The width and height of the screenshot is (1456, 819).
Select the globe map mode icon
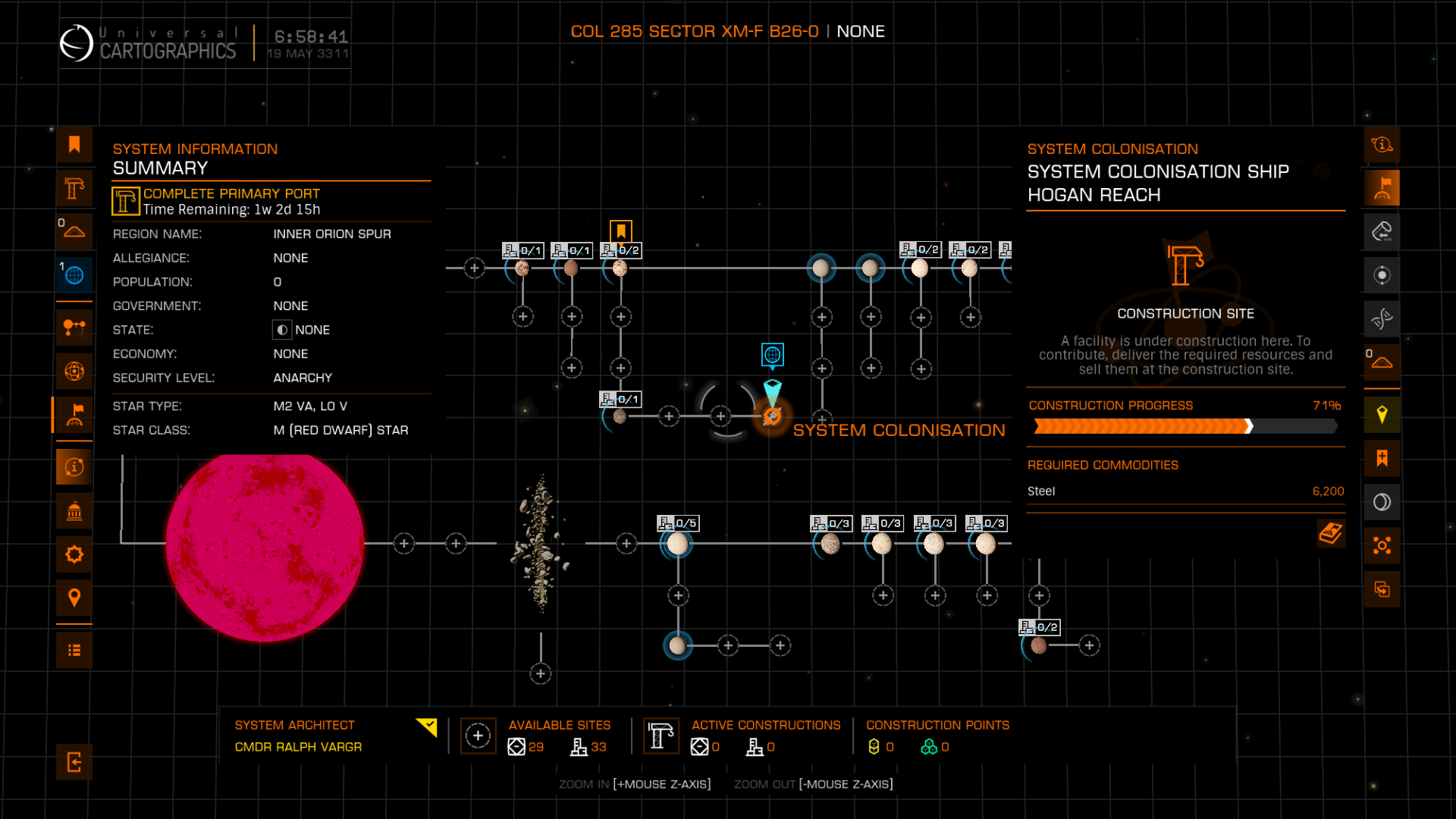point(74,275)
